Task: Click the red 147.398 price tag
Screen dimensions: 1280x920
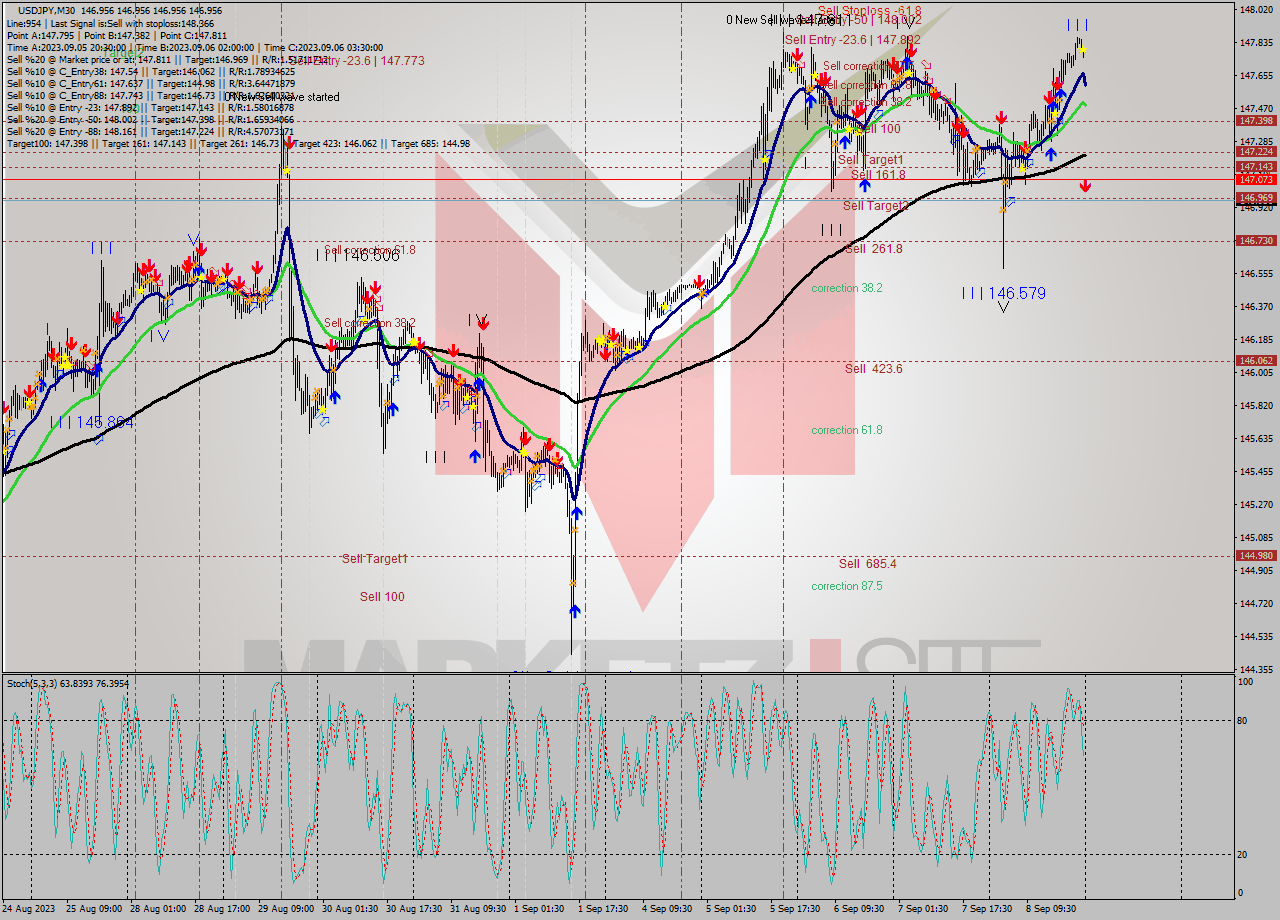Action: click(1256, 121)
